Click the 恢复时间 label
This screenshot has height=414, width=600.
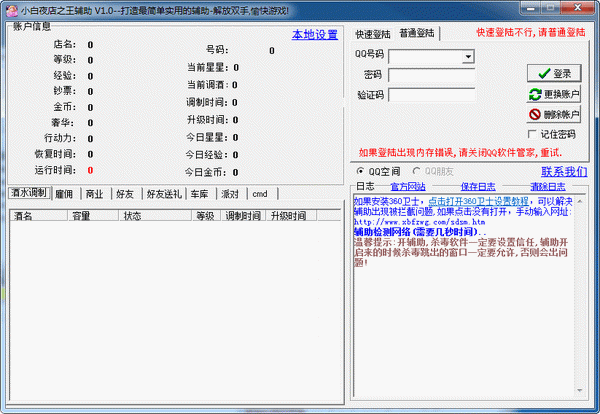coord(55,154)
